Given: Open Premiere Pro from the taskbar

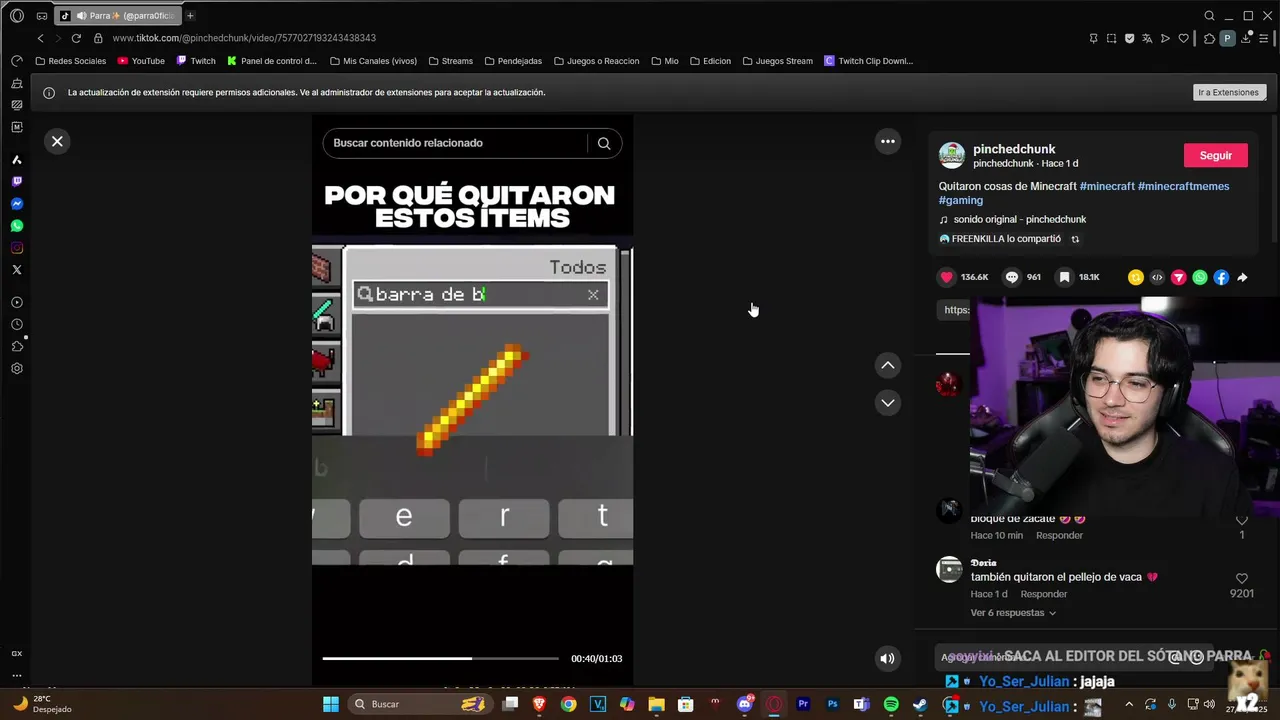Looking at the screenshot, I should point(803,704).
